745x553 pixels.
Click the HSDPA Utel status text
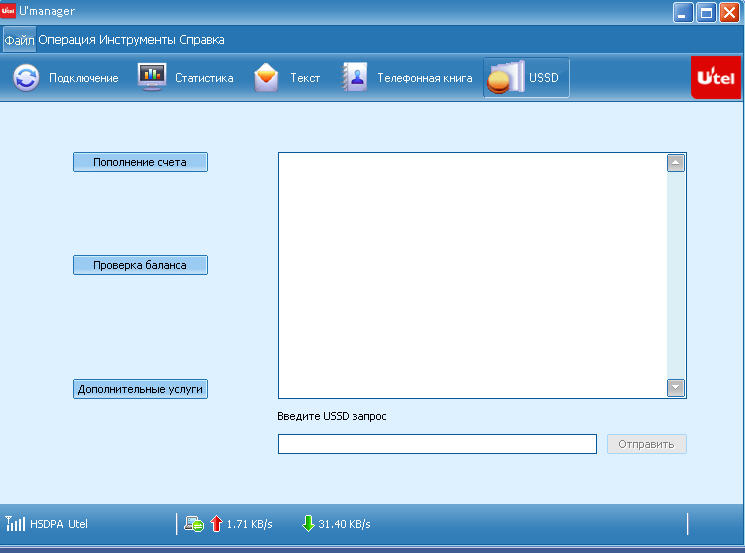(x=59, y=524)
